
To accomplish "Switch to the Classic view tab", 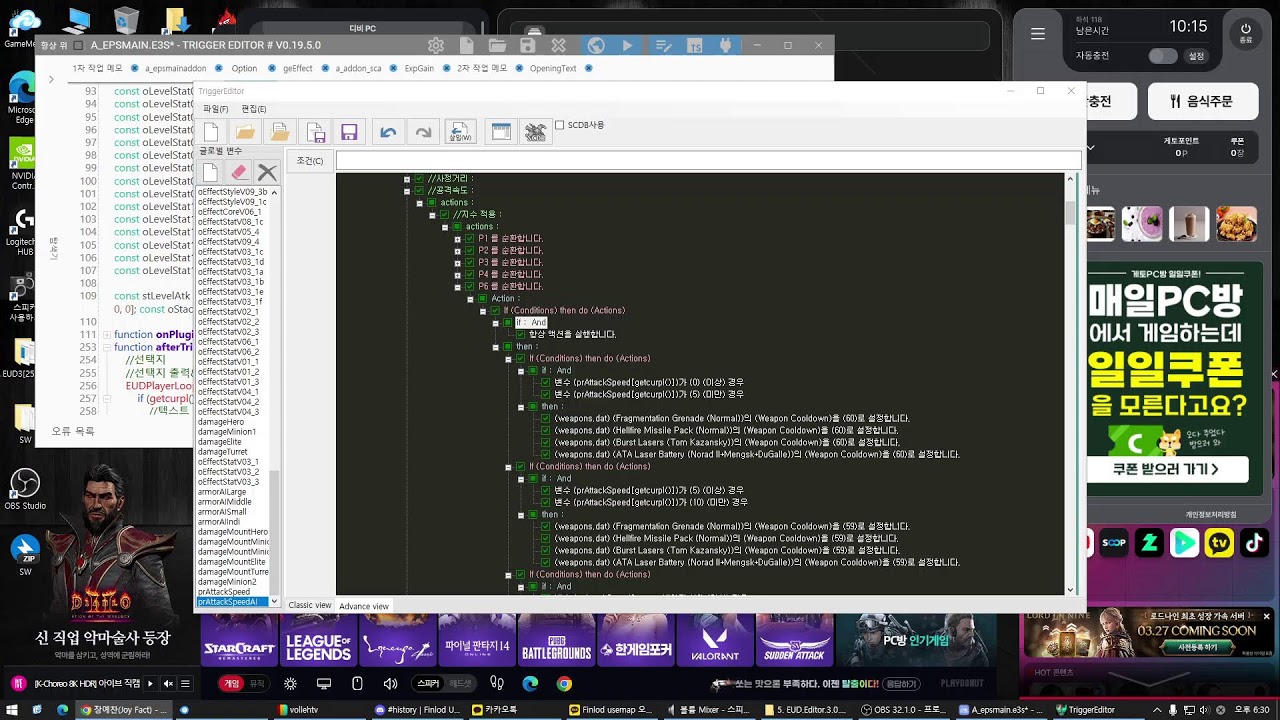I will 310,605.
